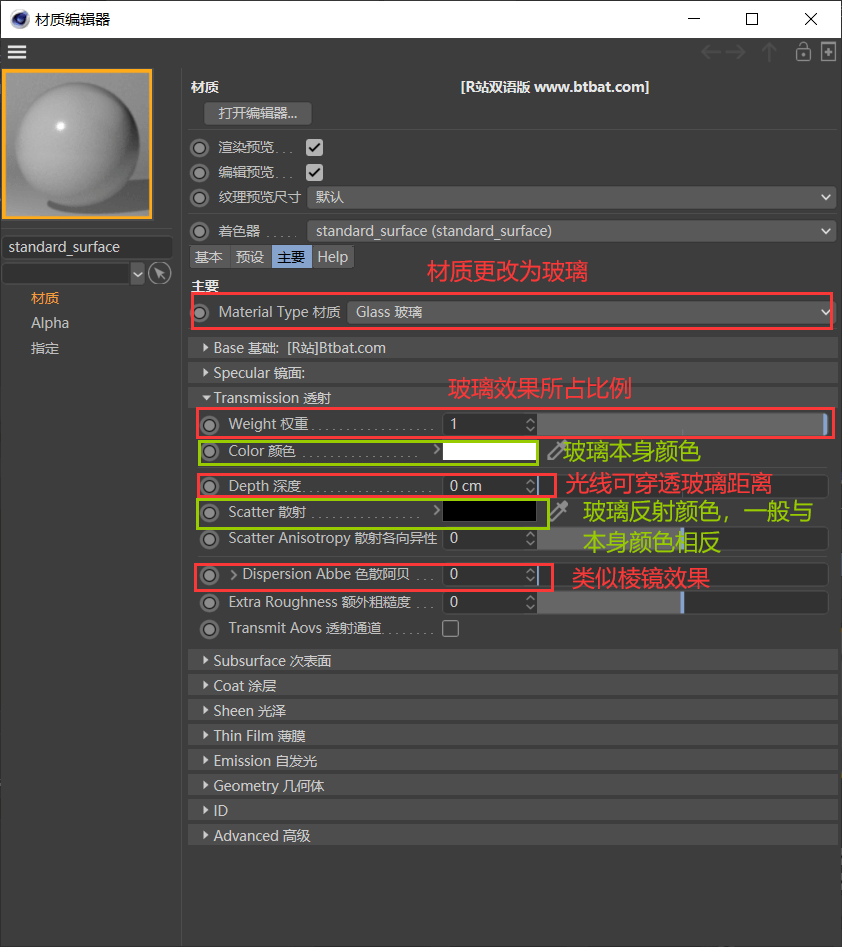
Task: Click the white Color 颜色 swatch
Action: (x=489, y=452)
